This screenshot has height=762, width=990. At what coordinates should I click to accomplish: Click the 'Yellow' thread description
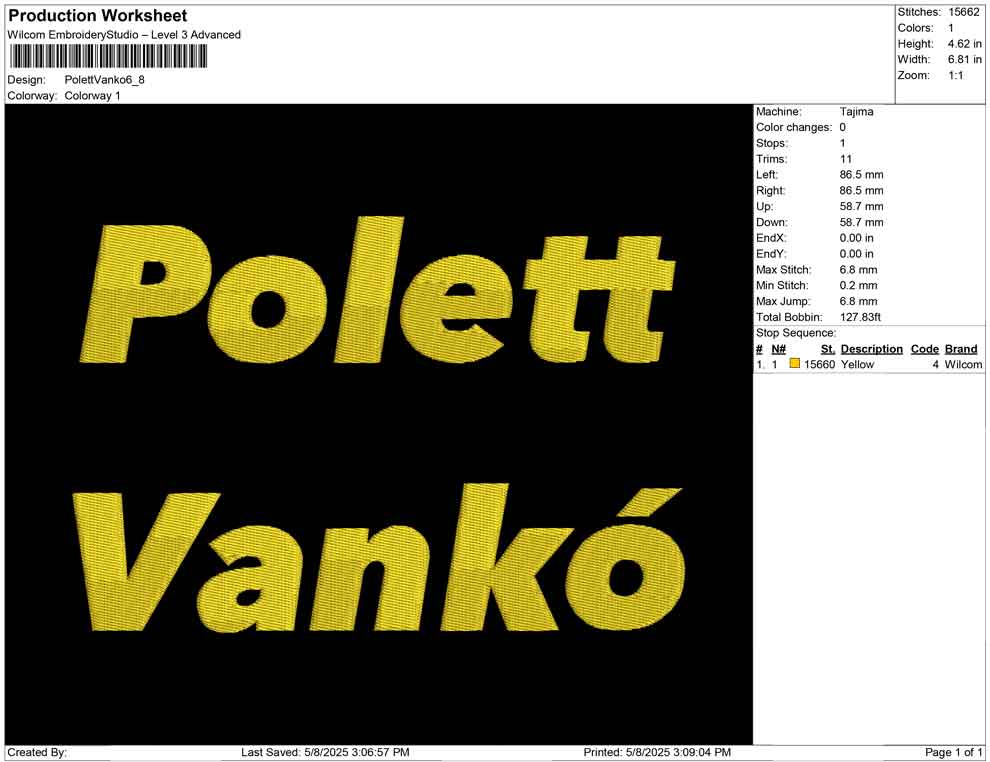click(x=857, y=364)
